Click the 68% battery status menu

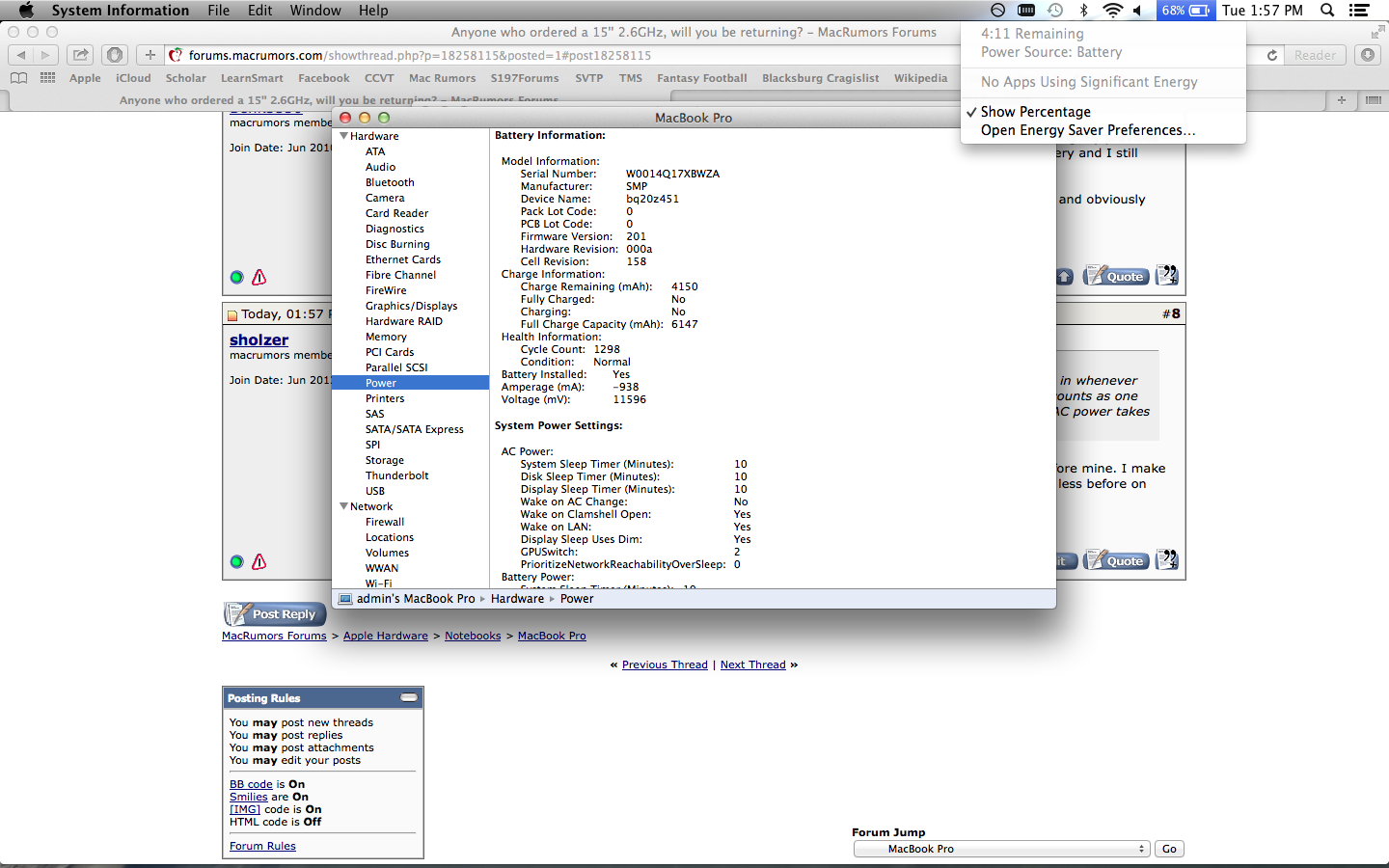(1185, 11)
